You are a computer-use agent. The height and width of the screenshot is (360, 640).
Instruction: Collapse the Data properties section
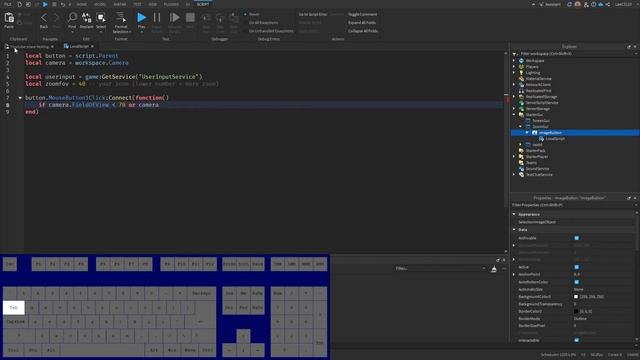pos(514,230)
